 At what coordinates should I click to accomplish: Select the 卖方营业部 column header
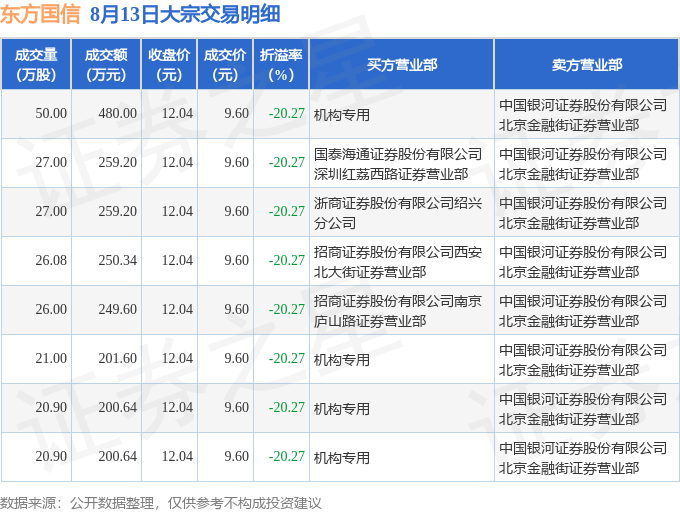coord(587,64)
